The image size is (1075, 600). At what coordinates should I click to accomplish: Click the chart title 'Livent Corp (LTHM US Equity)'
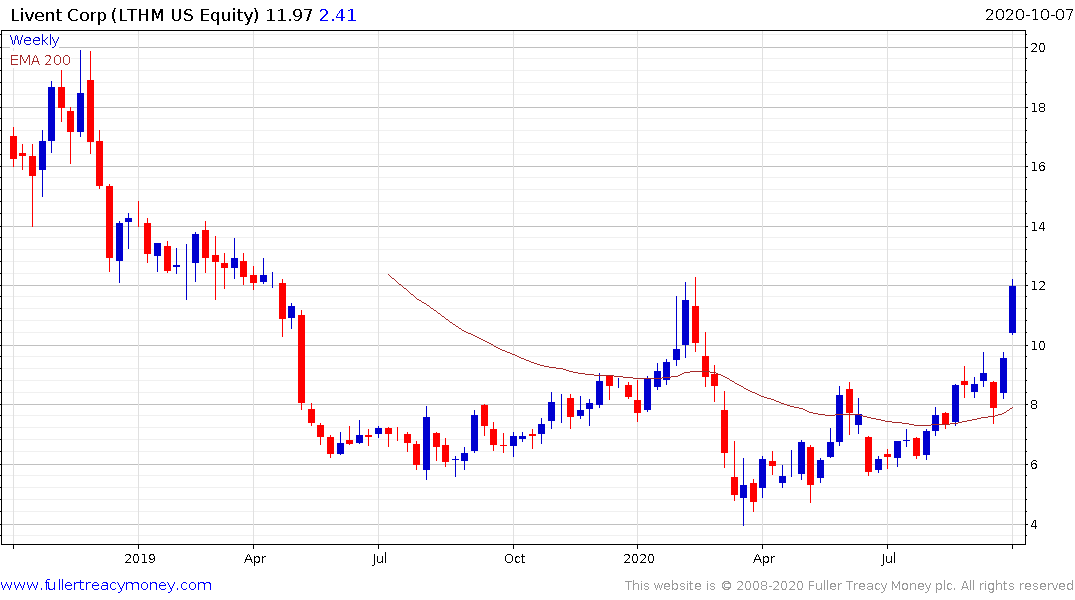(x=135, y=15)
